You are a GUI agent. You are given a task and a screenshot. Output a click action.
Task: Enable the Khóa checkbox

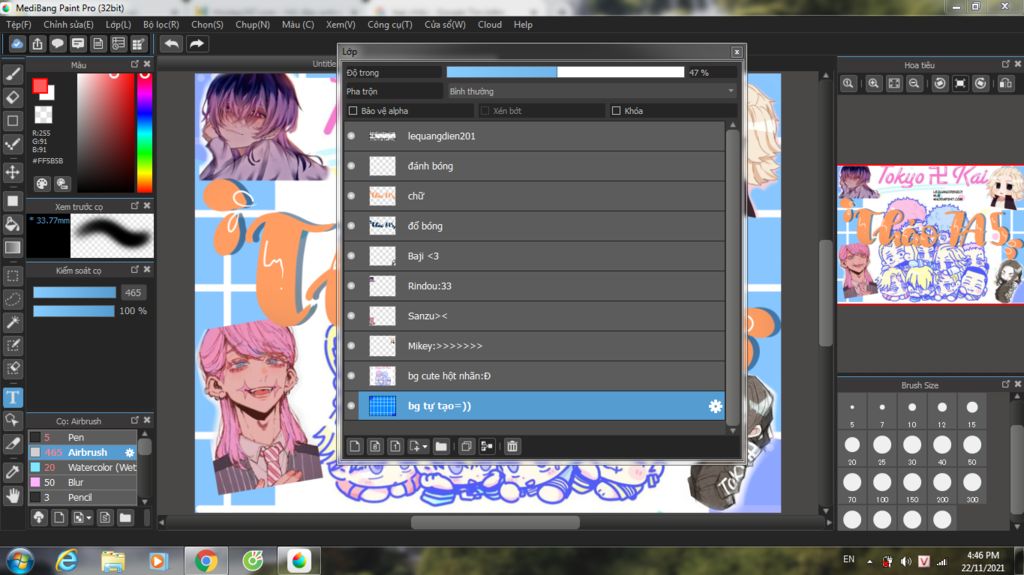point(616,111)
